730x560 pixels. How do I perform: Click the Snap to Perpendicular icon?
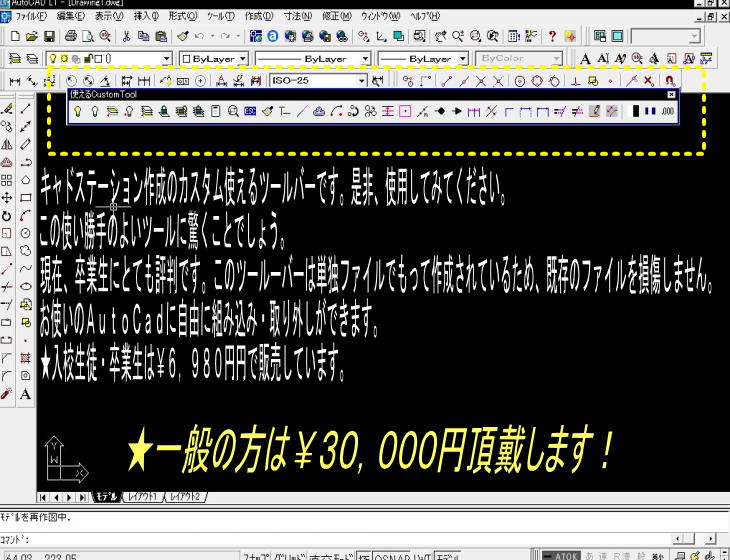[575, 81]
